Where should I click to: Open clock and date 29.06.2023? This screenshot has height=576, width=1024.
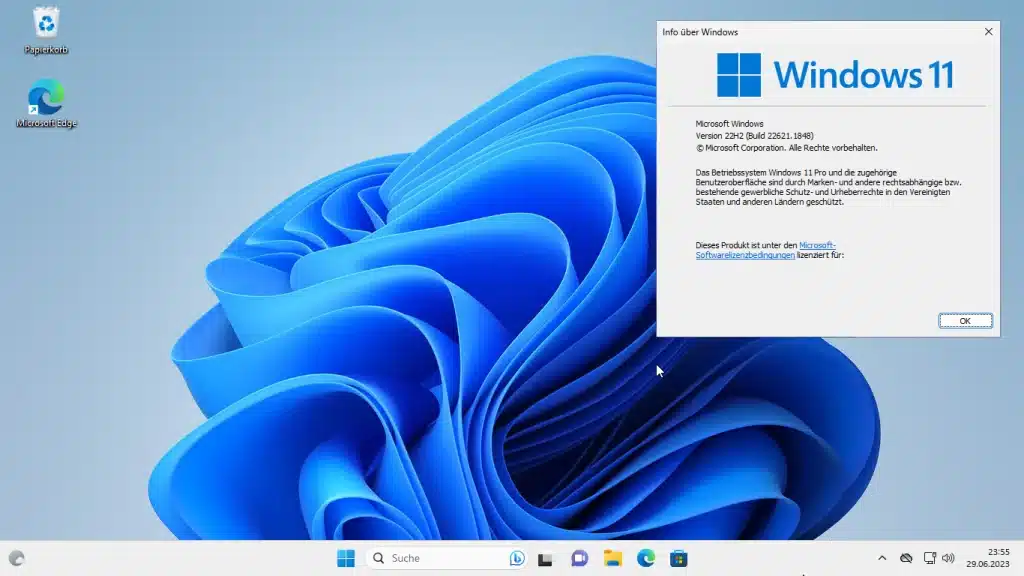point(988,558)
